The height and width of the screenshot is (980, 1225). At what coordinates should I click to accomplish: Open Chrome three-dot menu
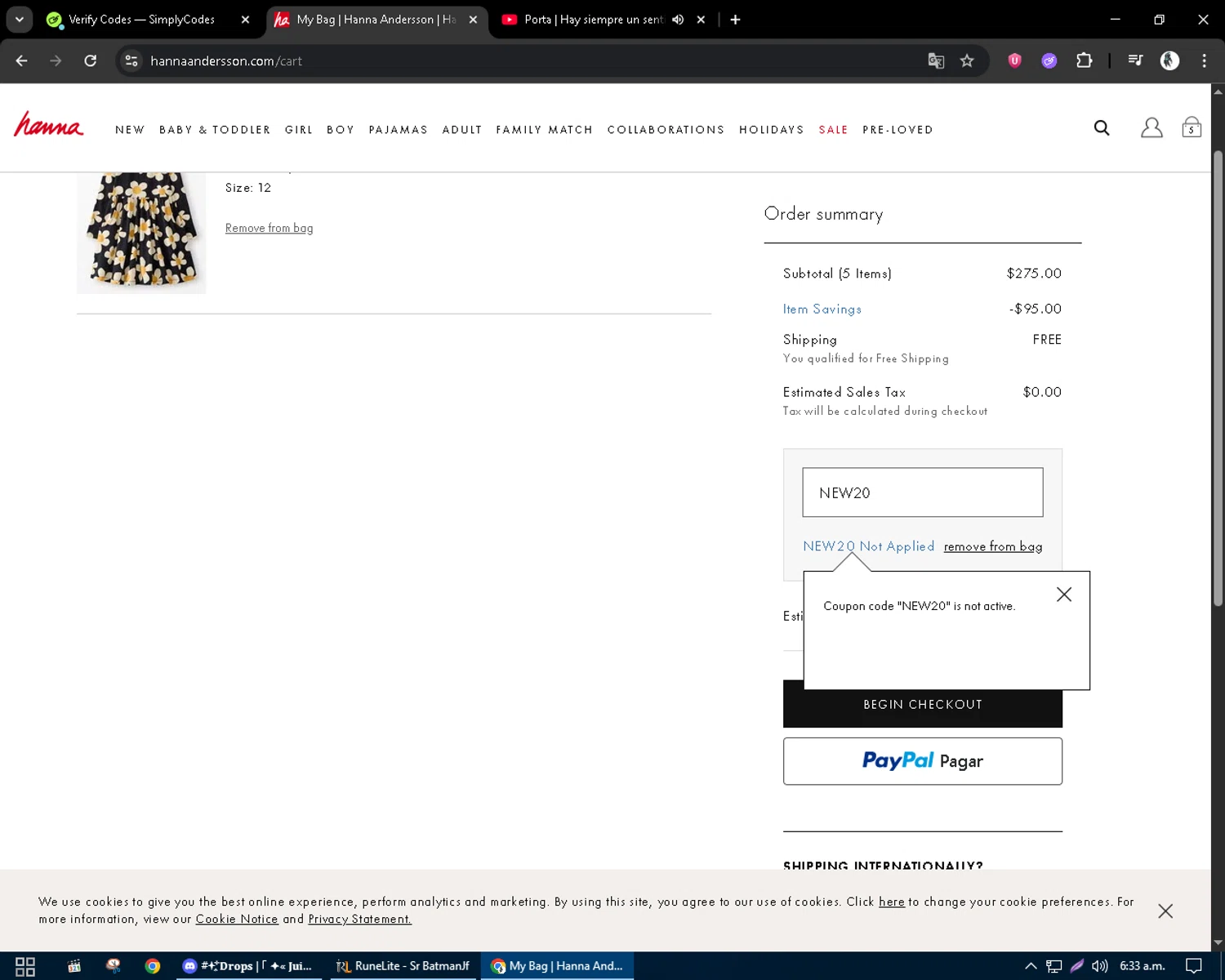(1204, 60)
